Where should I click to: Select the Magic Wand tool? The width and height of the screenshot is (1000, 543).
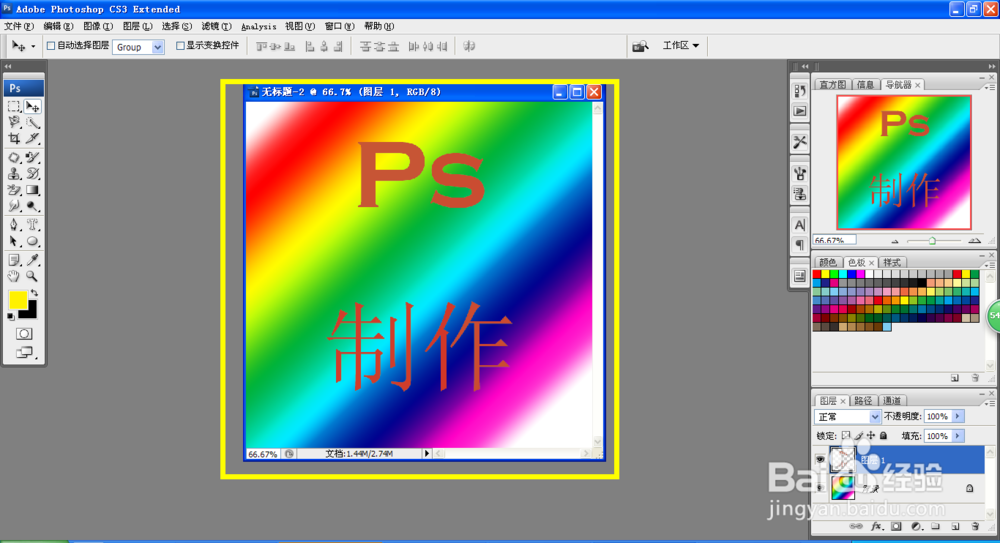(33, 123)
